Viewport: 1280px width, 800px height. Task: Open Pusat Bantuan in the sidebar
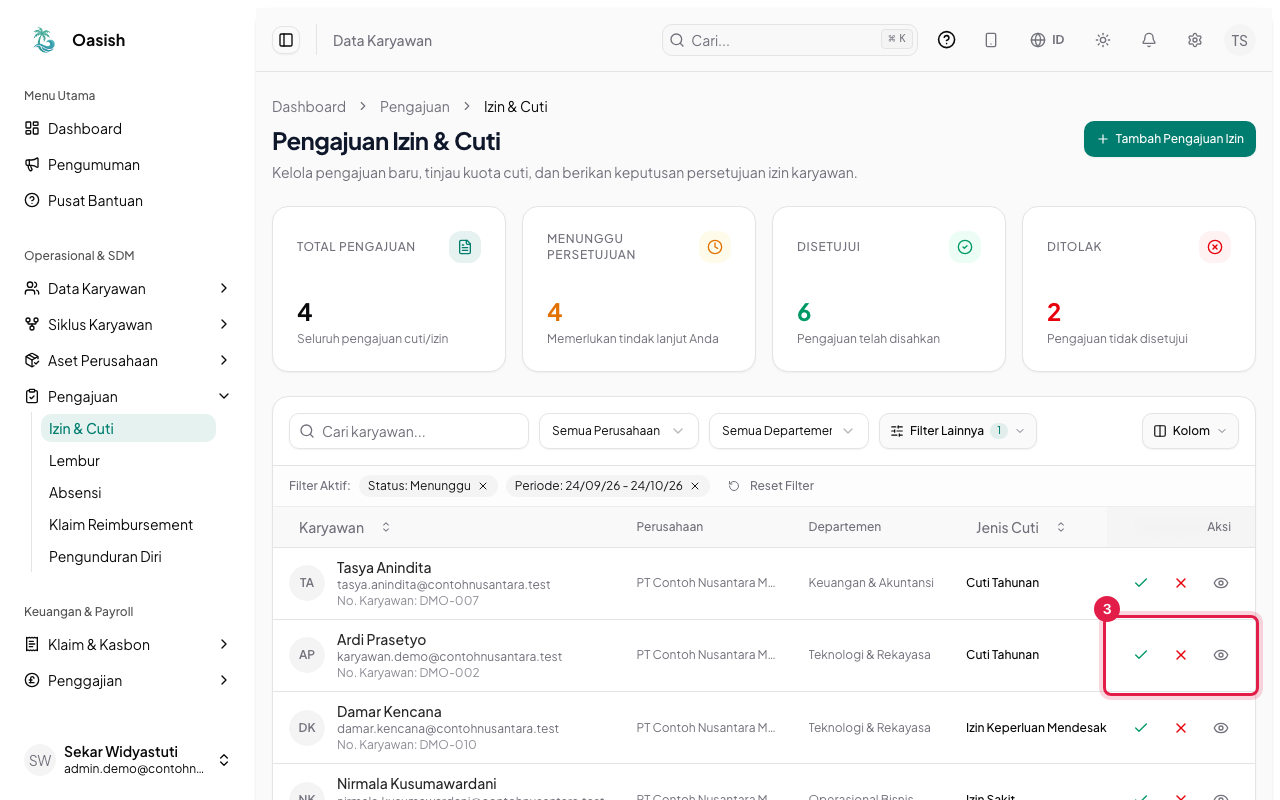pyautogui.click(x=128, y=201)
